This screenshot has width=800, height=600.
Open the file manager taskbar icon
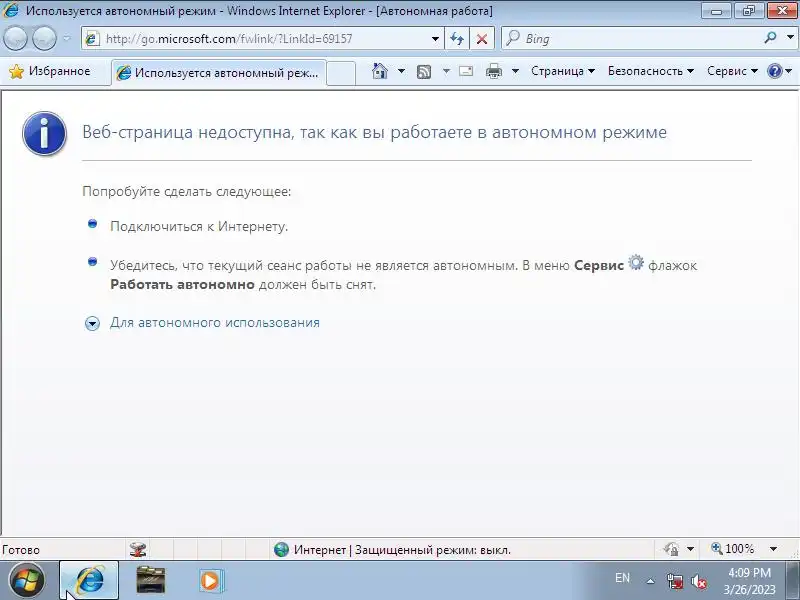pyautogui.click(x=151, y=580)
